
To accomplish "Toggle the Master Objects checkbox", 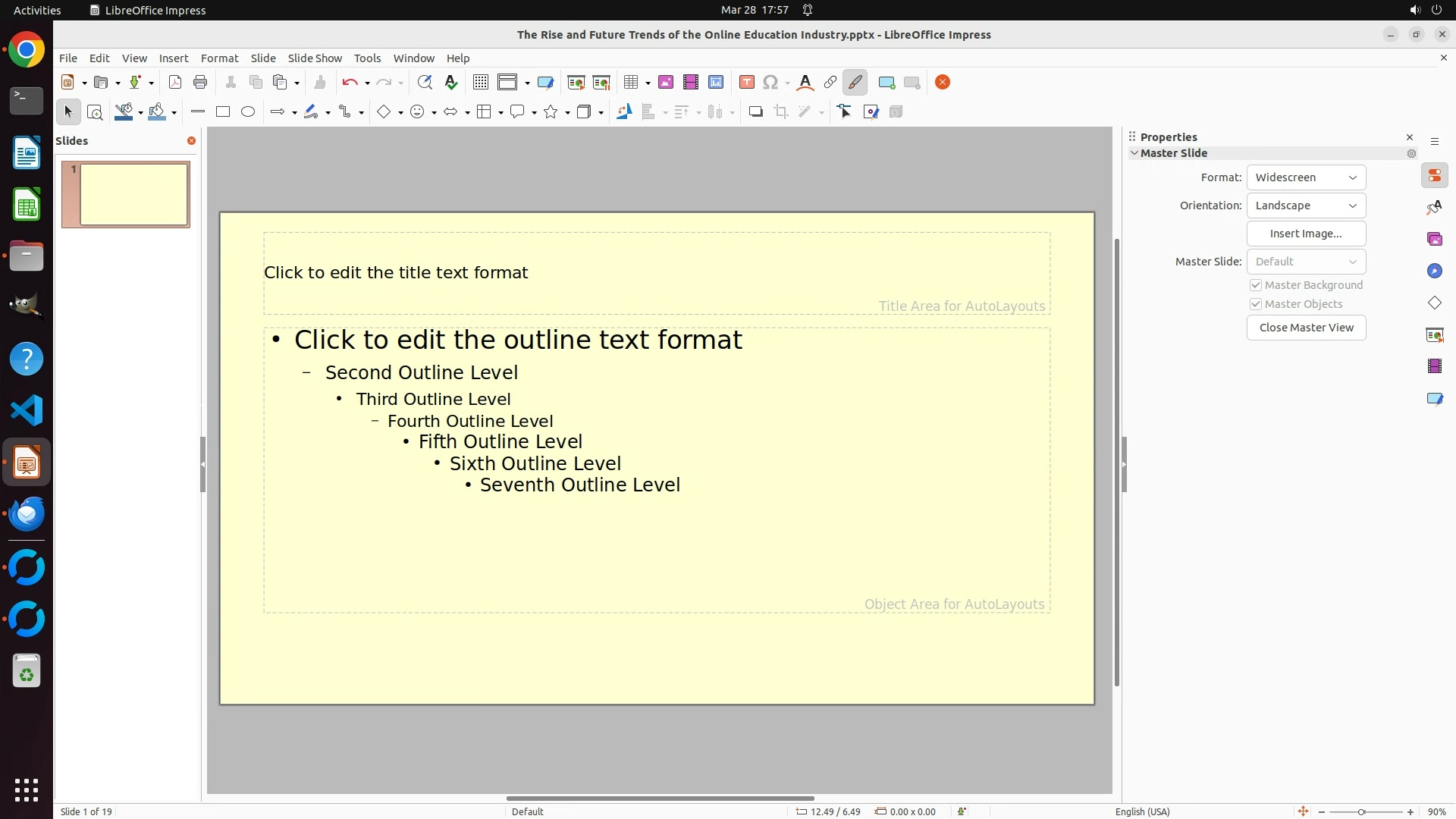I will tap(1256, 304).
